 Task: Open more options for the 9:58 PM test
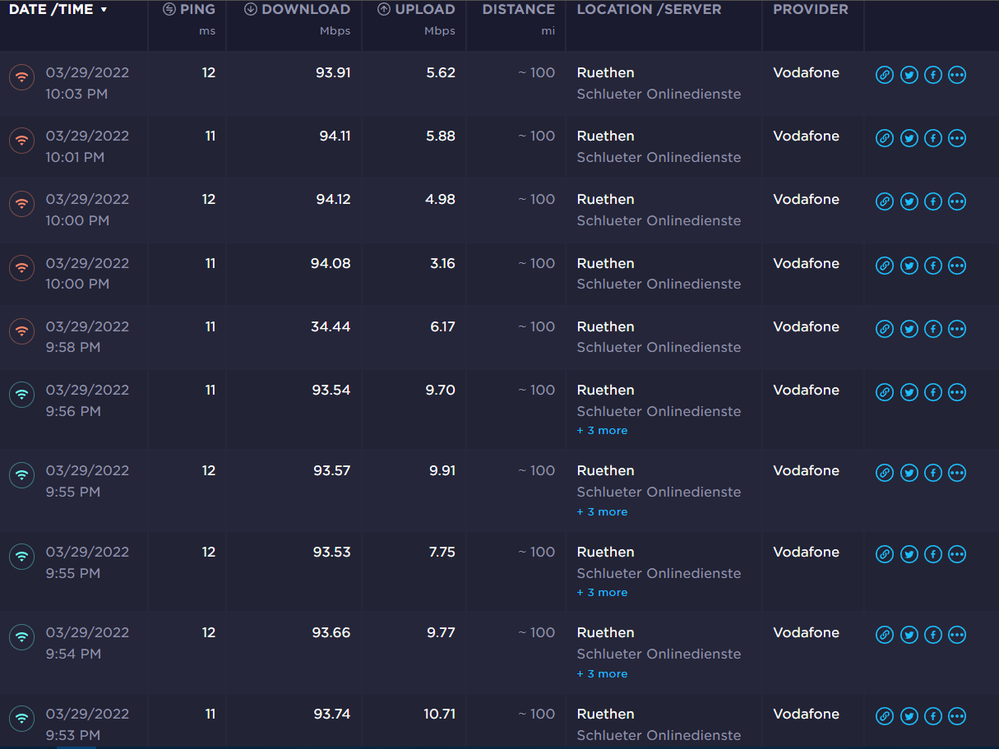click(x=957, y=329)
